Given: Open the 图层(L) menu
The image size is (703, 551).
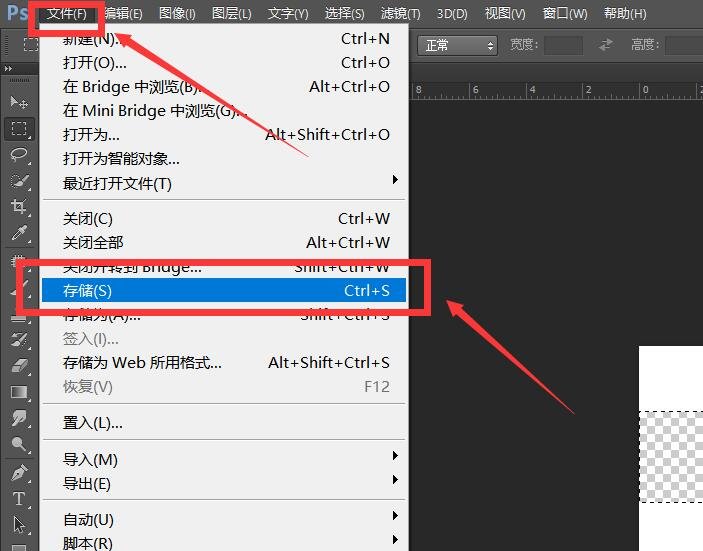Looking at the screenshot, I should (x=231, y=13).
